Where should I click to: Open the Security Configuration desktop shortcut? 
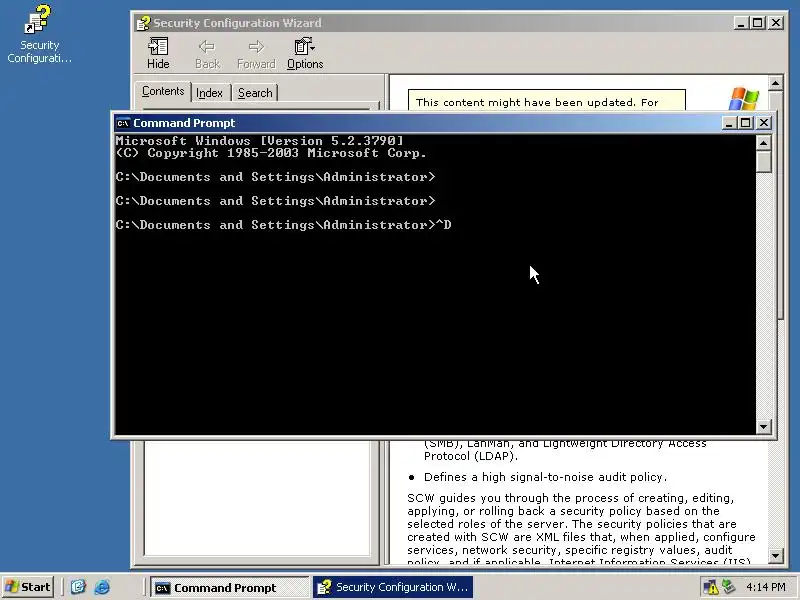pyautogui.click(x=39, y=34)
